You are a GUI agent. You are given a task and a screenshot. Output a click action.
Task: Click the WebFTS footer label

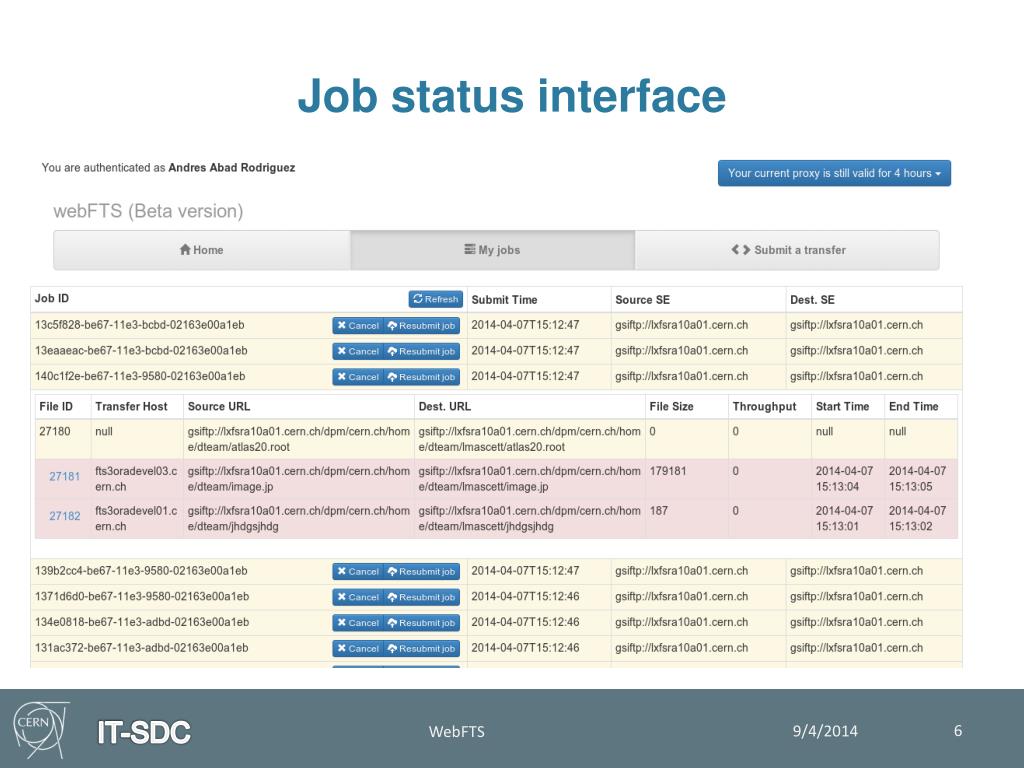456,731
